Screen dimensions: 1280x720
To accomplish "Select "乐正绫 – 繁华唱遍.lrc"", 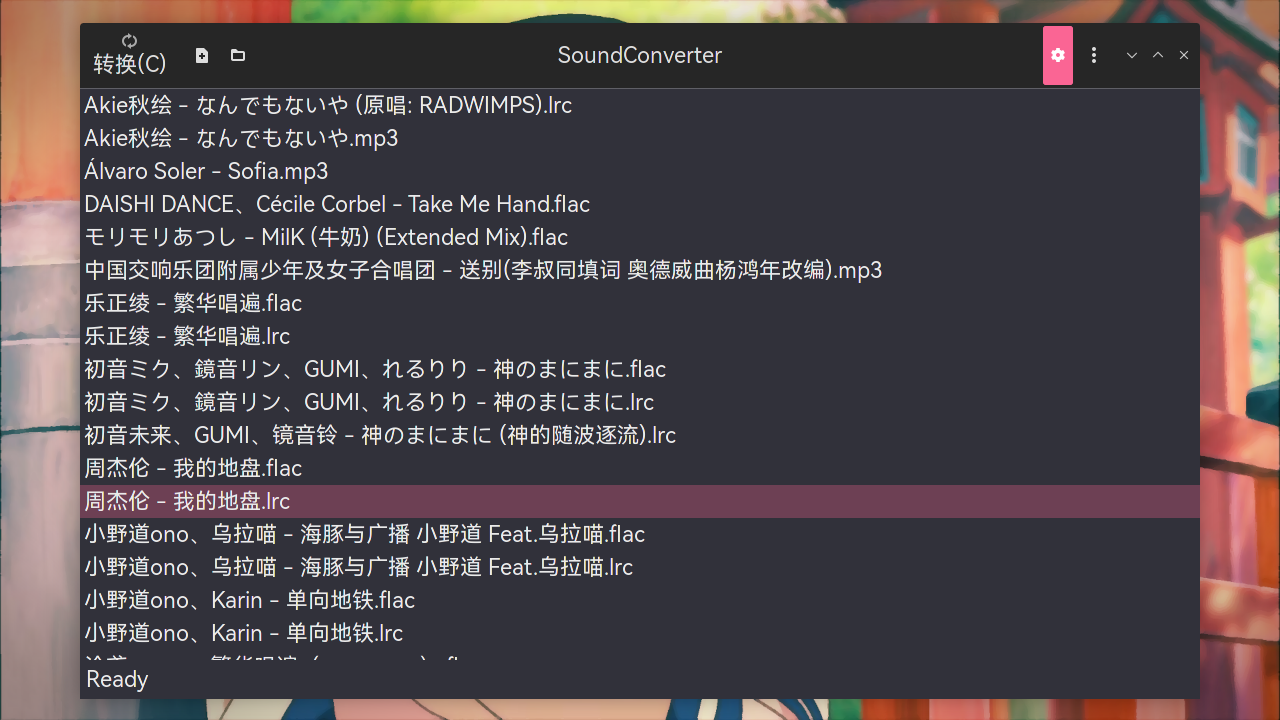I will click(186, 336).
